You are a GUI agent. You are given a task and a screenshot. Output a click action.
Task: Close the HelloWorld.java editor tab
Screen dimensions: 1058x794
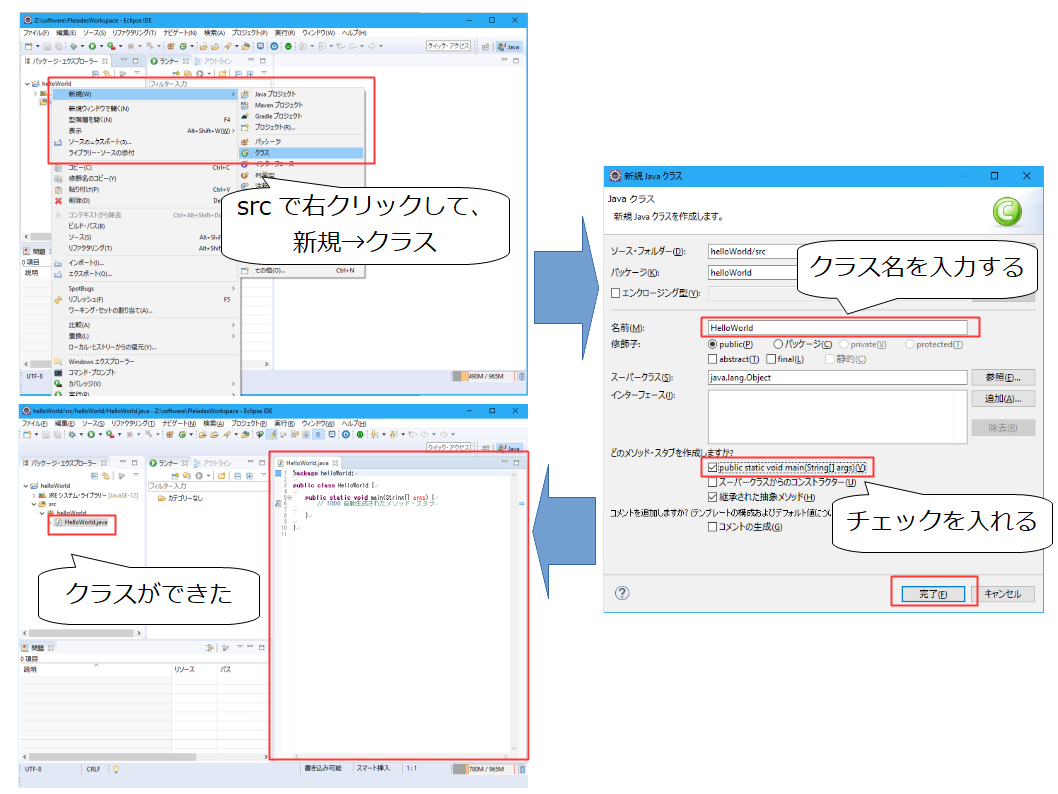tap(335, 463)
